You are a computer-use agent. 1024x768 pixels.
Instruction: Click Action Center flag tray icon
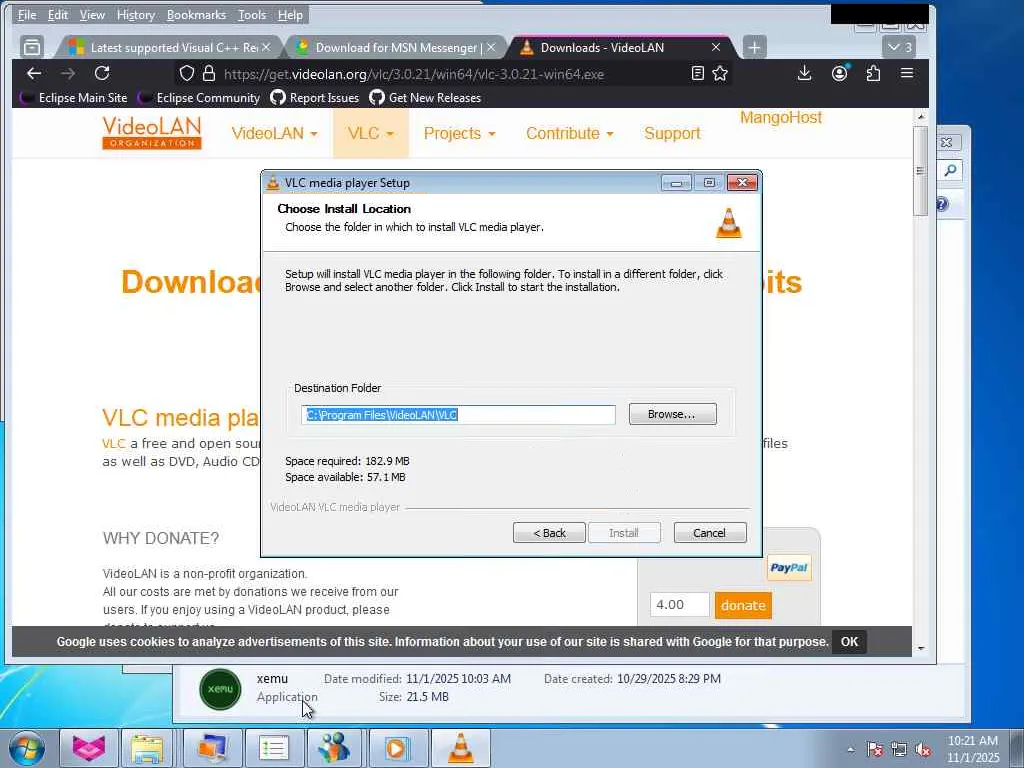point(875,750)
